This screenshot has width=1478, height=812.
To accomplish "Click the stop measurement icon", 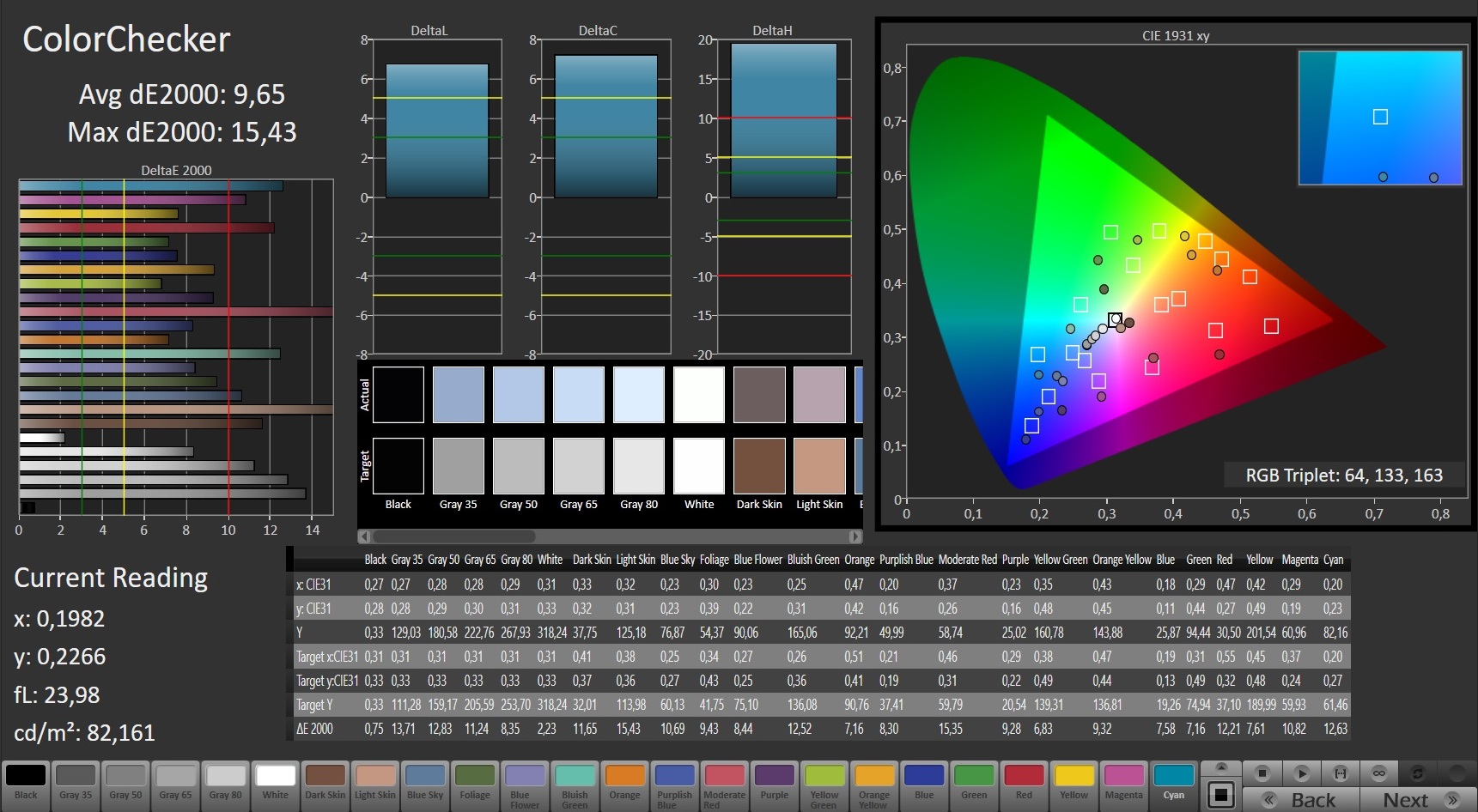I will point(1262,773).
